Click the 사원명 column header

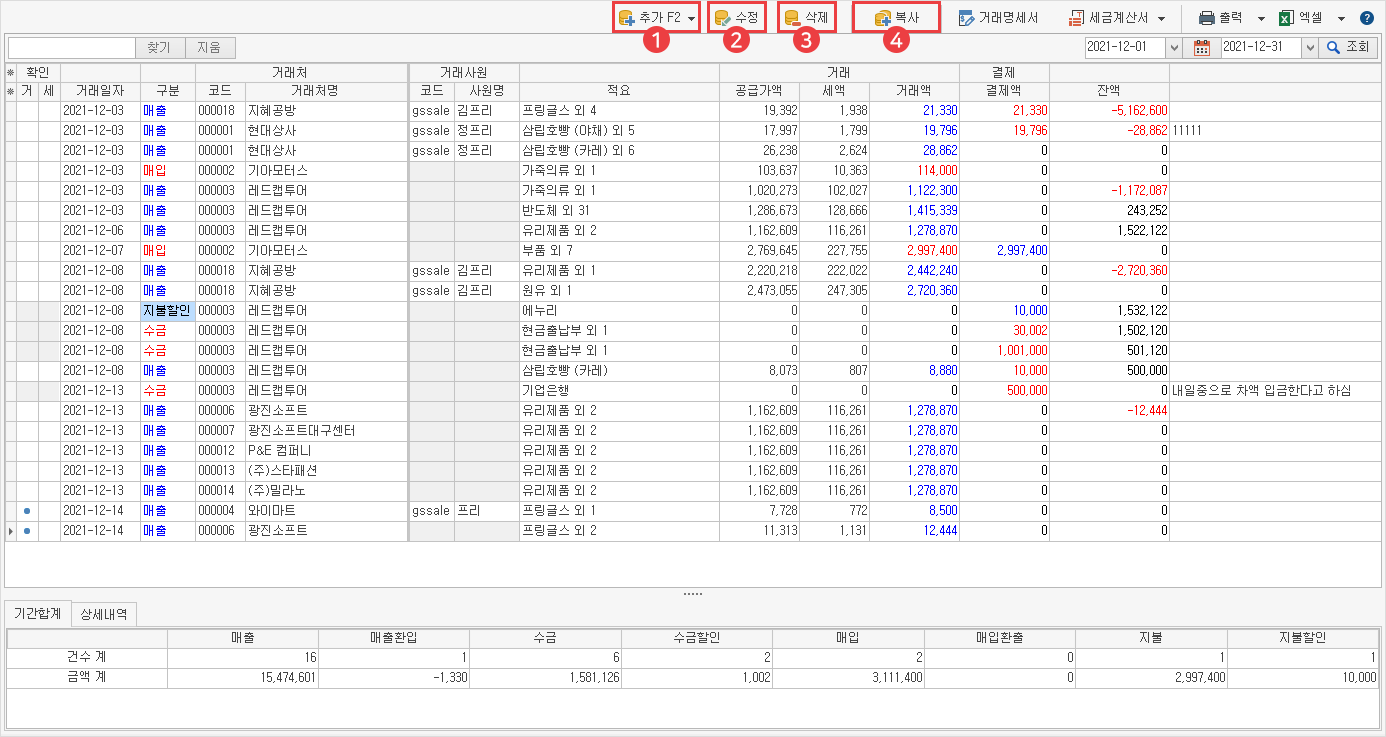click(486, 90)
